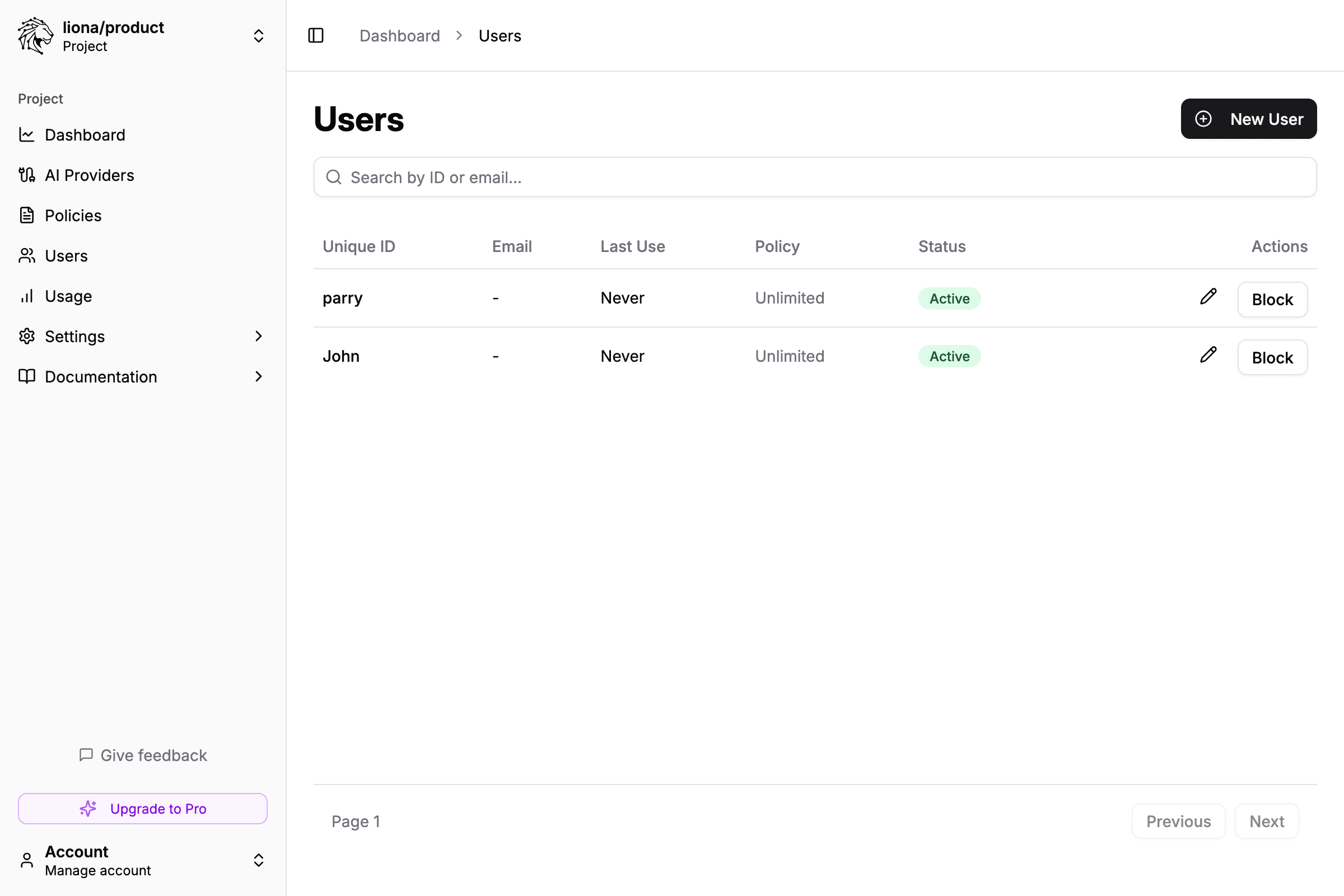Edit user parry with pencil icon
Image resolution: width=1344 pixels, height=896 pixels.
pyautogui.click(x=1208, y=297)
